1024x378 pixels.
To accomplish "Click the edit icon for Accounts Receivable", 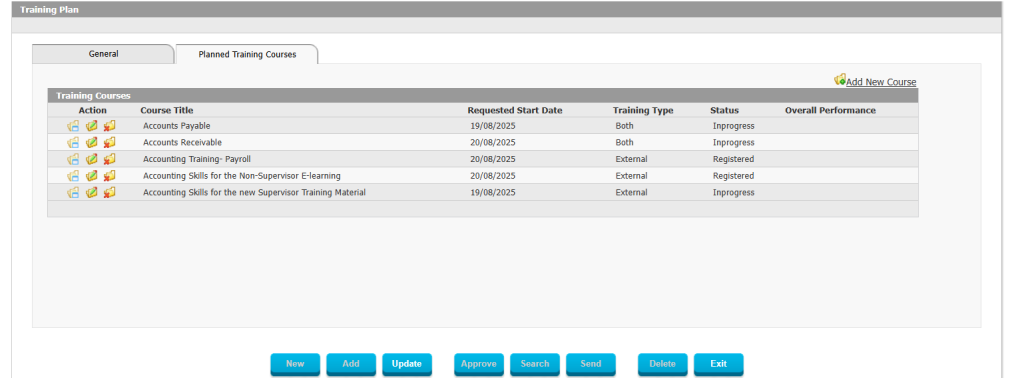I will click(91, 142).
